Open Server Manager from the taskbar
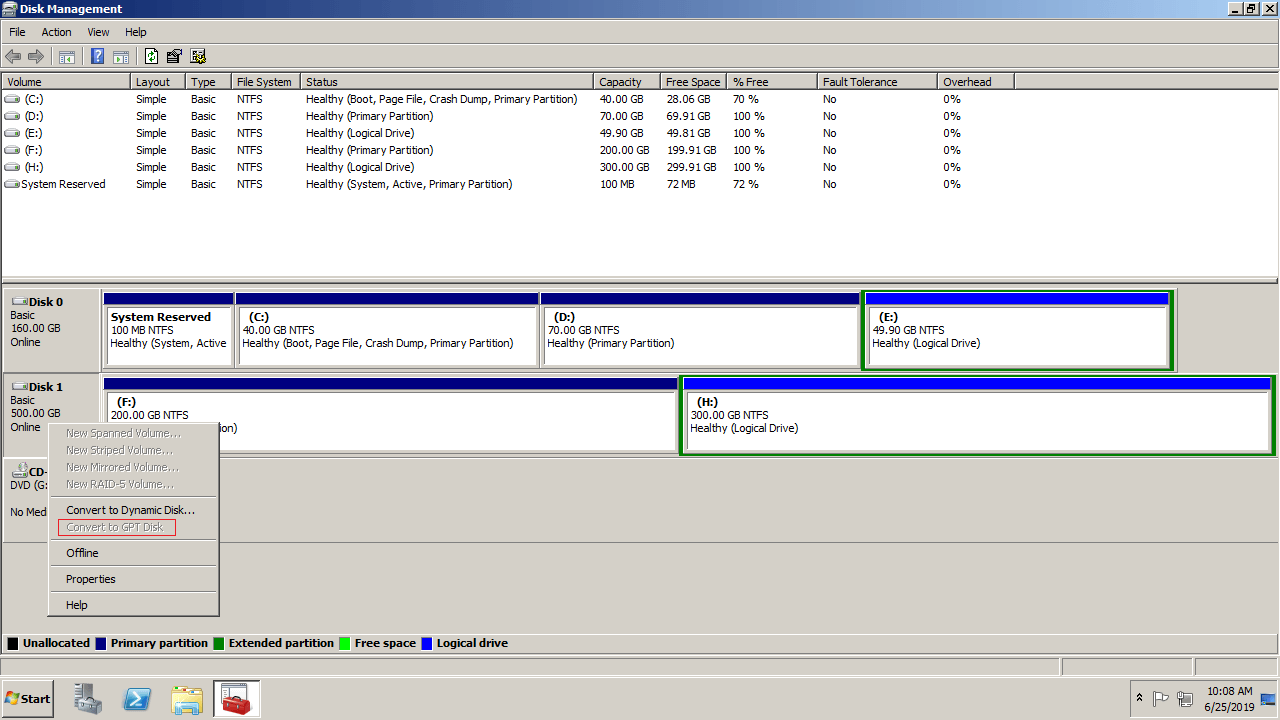Image resolution: width=1280 pixels, height=720 pixels. (x=88, y=699)
